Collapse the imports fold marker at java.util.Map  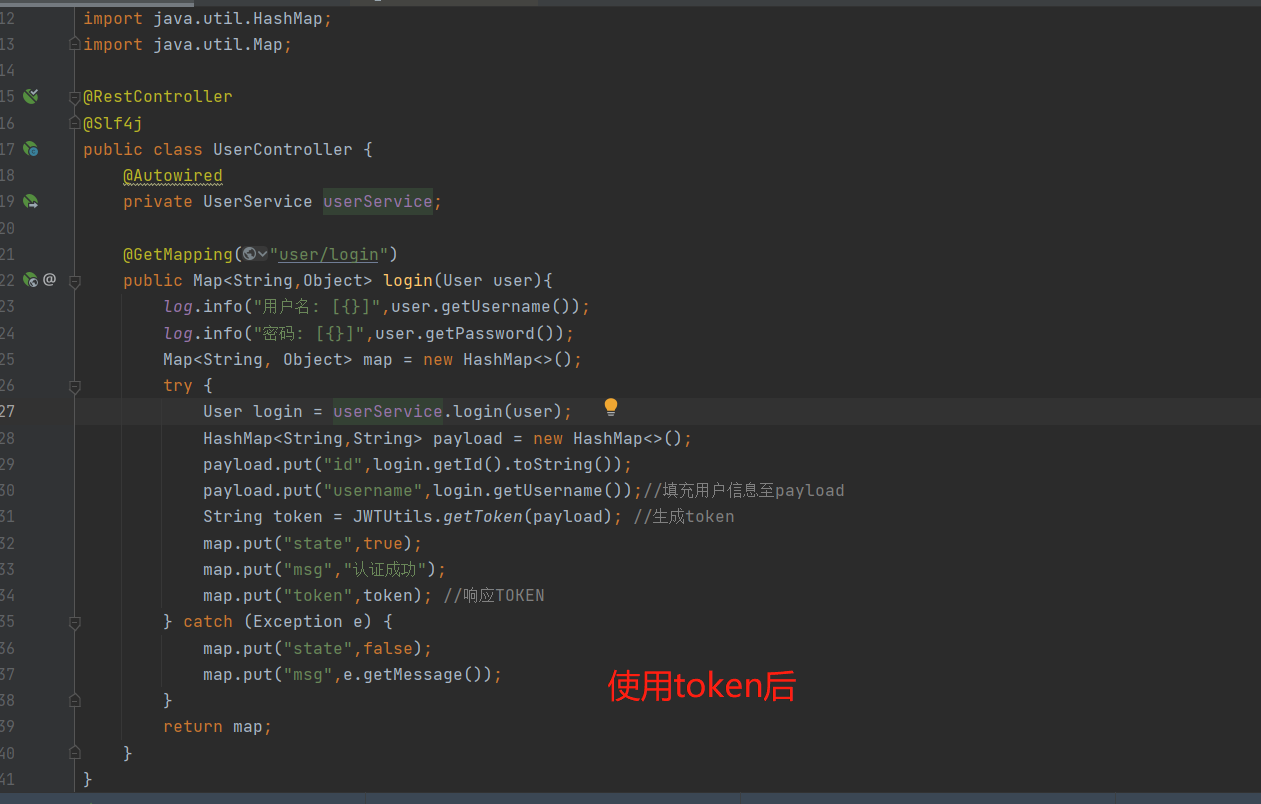[74, 44]
